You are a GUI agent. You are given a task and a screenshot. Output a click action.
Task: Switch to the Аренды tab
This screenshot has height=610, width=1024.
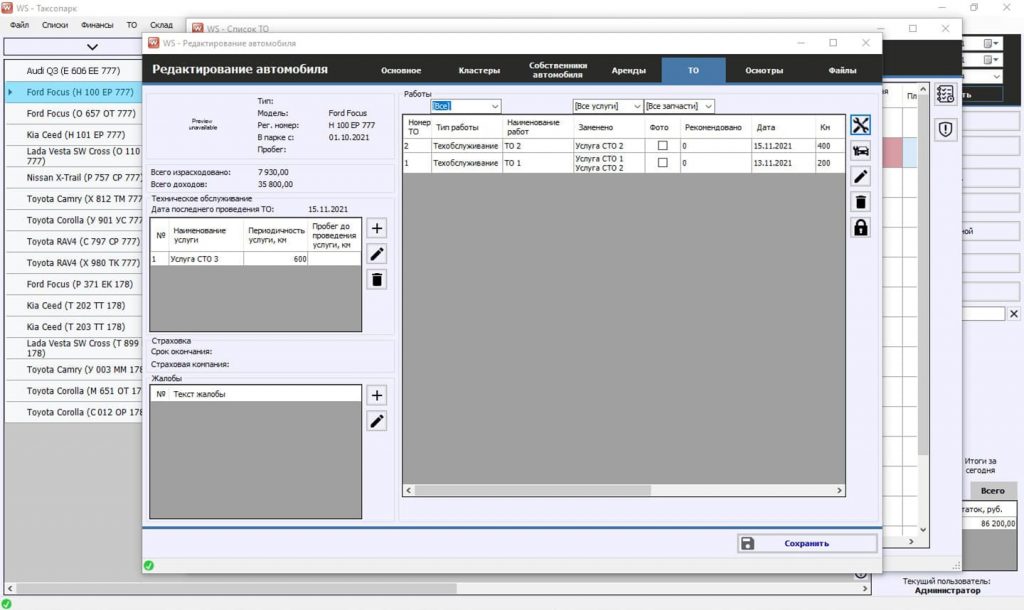click(628, 70)
